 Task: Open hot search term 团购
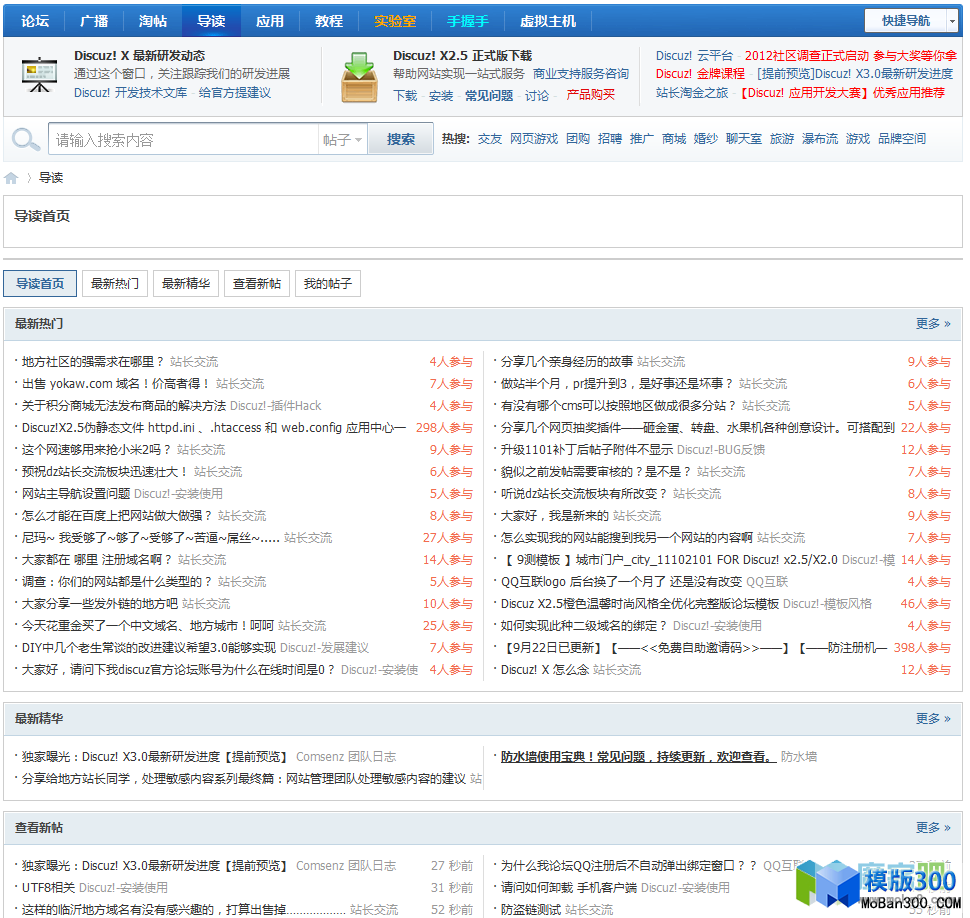tap(578, 139)
